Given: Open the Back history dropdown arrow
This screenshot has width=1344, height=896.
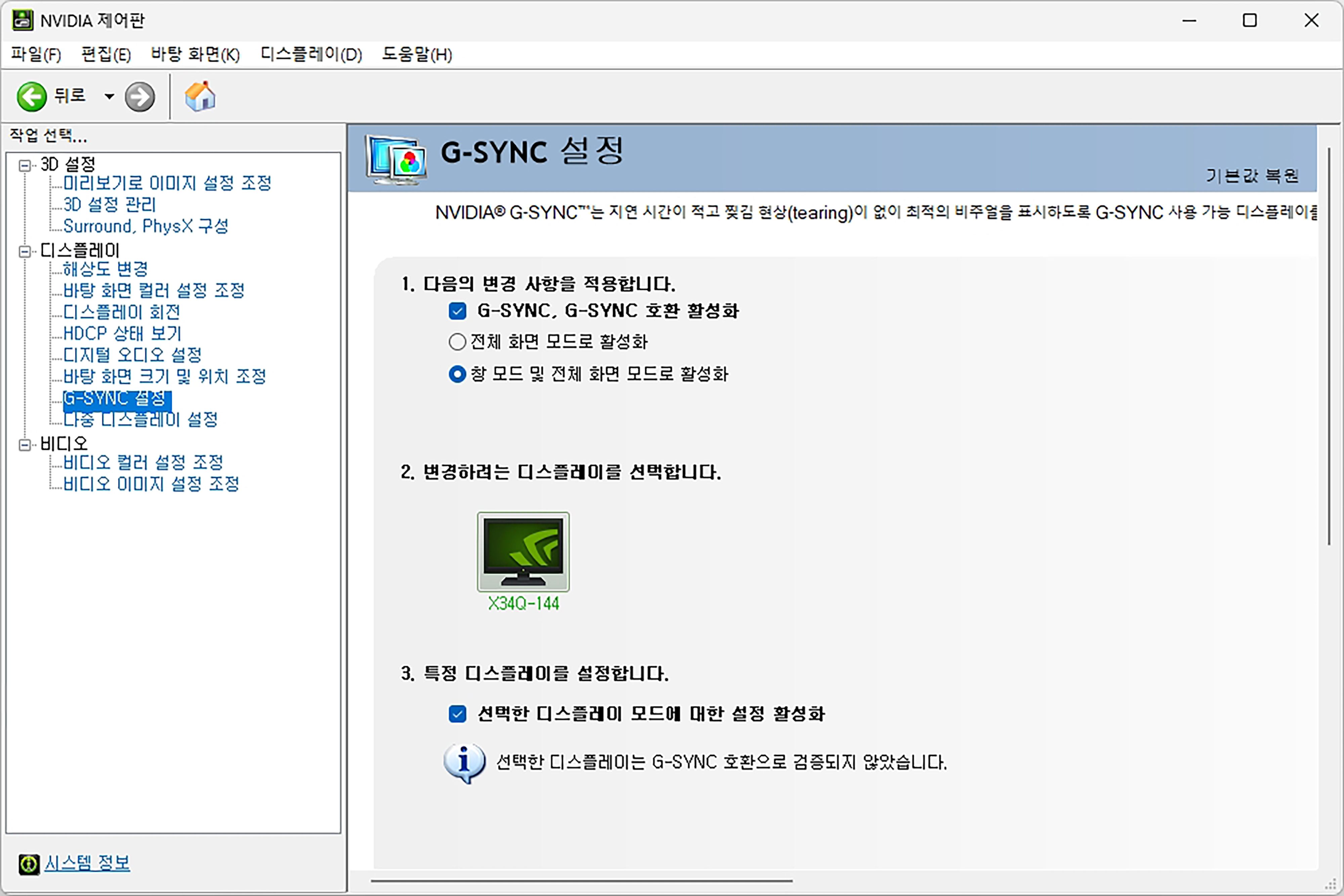Looking at the screenshot, I should coord(109,97).
